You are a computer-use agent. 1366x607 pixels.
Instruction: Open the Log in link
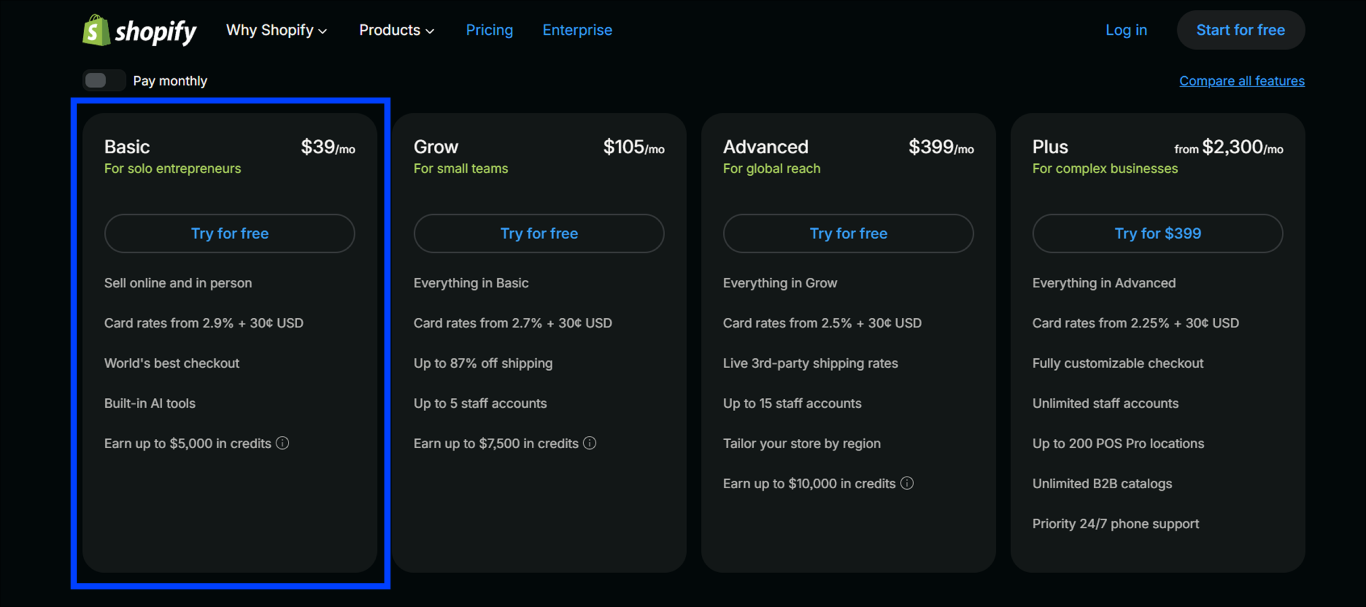click(1126, 30)
